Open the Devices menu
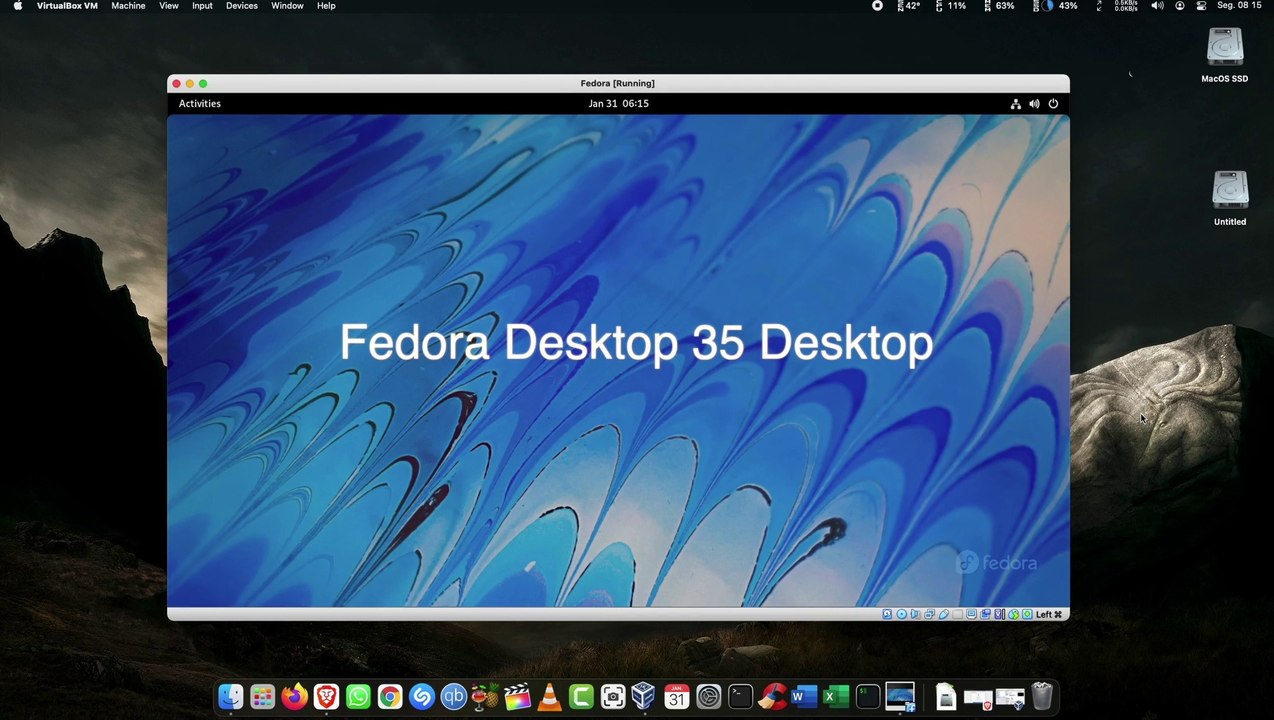 coord(241,6)
